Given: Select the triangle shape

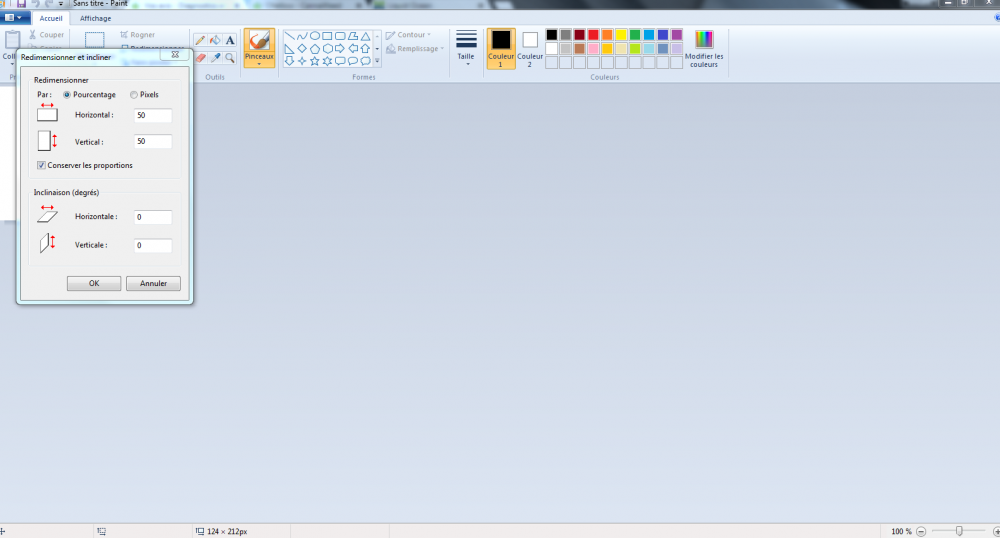Looking at the screenshot, I should pyautogui.click(x=365, y=36).
